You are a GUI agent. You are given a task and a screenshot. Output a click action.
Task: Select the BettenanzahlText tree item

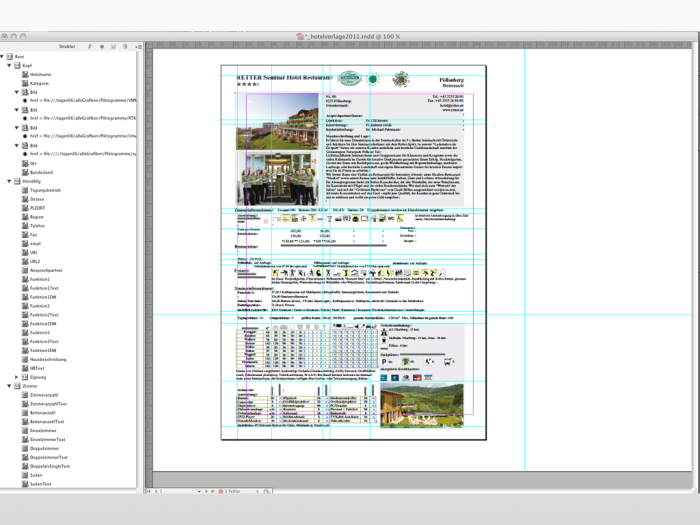(47, 422)
